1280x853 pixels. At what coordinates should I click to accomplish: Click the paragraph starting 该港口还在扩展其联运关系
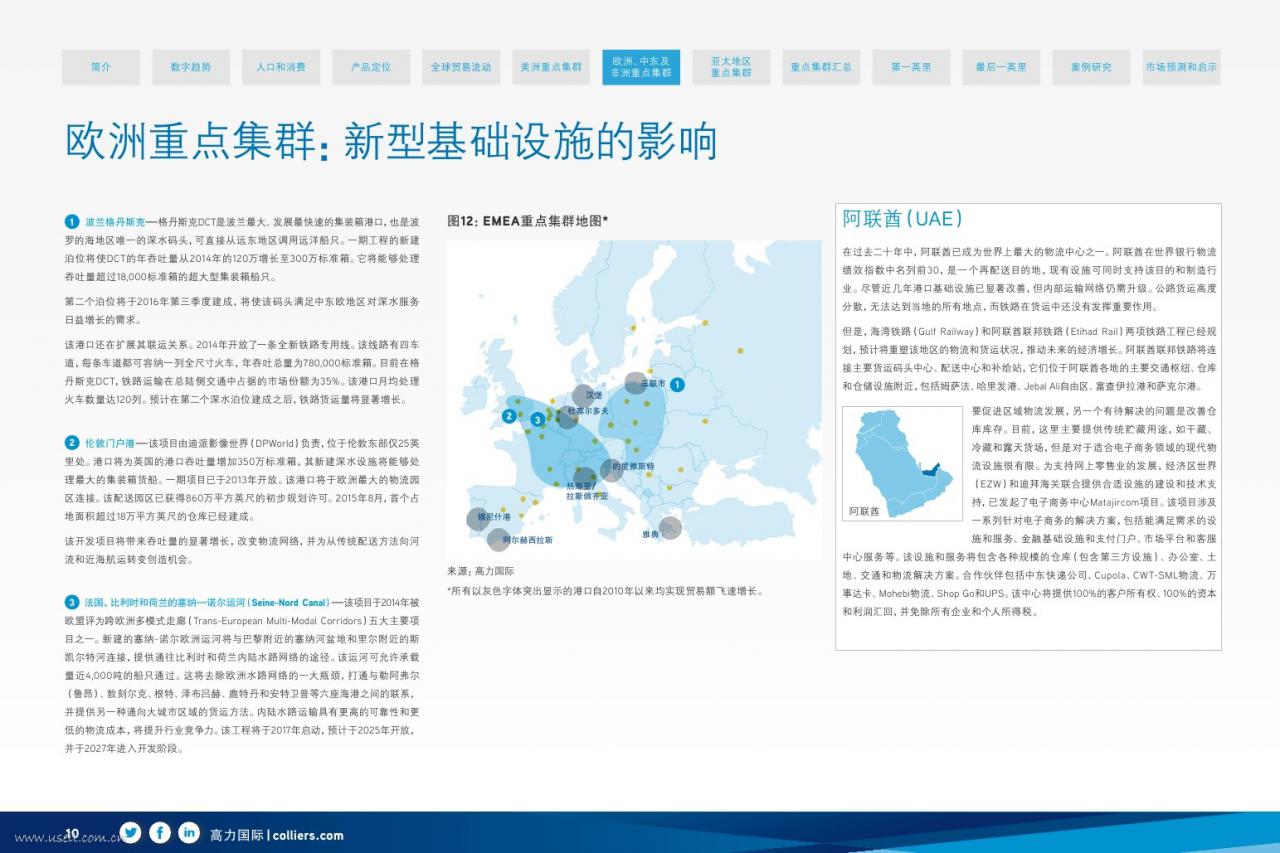242,371
